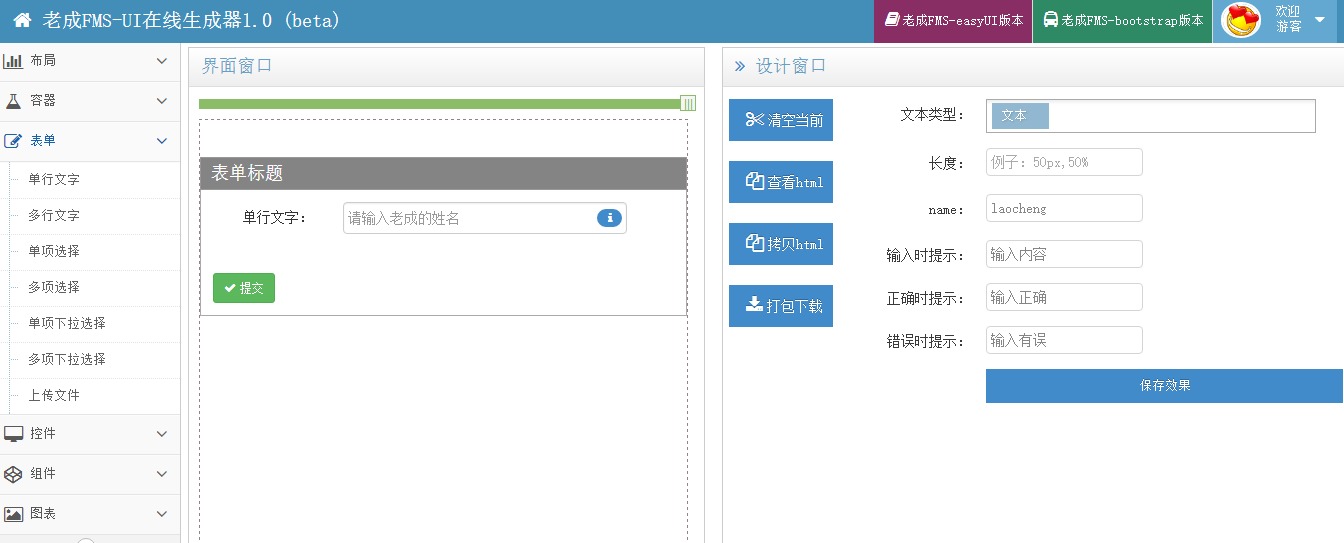Click the monitor icon beside 控件
1344x543 pixels.
(x=14, y=434)
